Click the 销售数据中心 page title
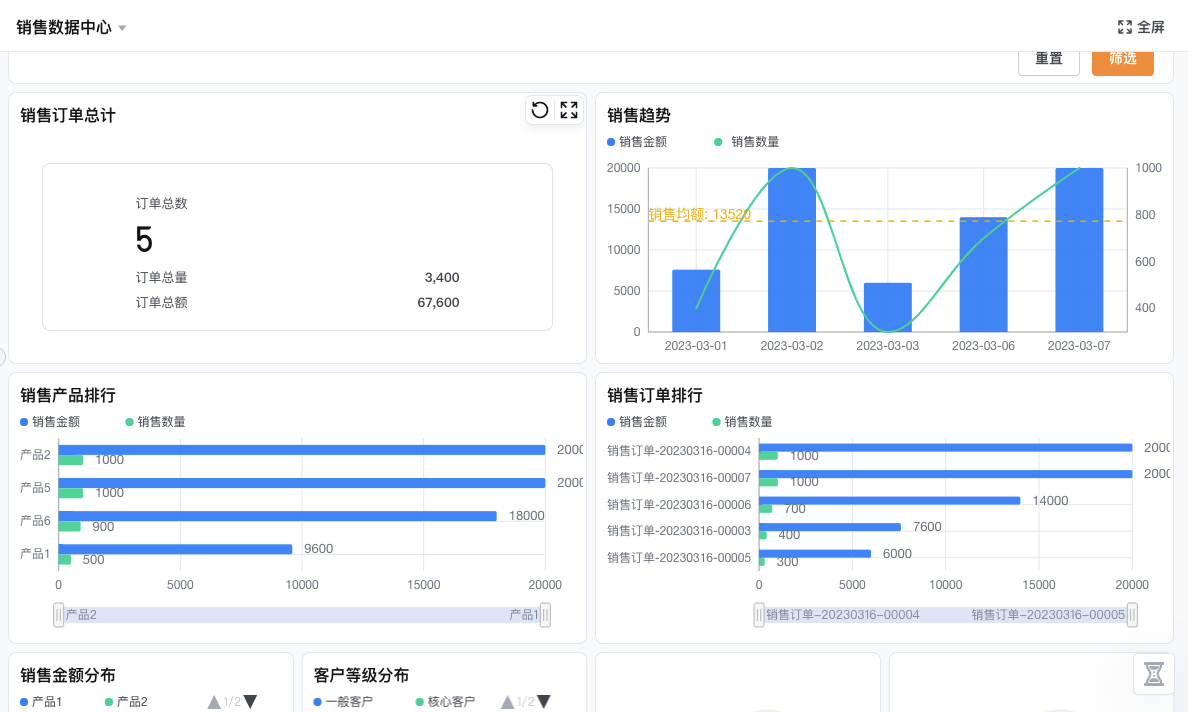Image resolution: width=1188 pixels, height=712 pixels. point(64,28)
